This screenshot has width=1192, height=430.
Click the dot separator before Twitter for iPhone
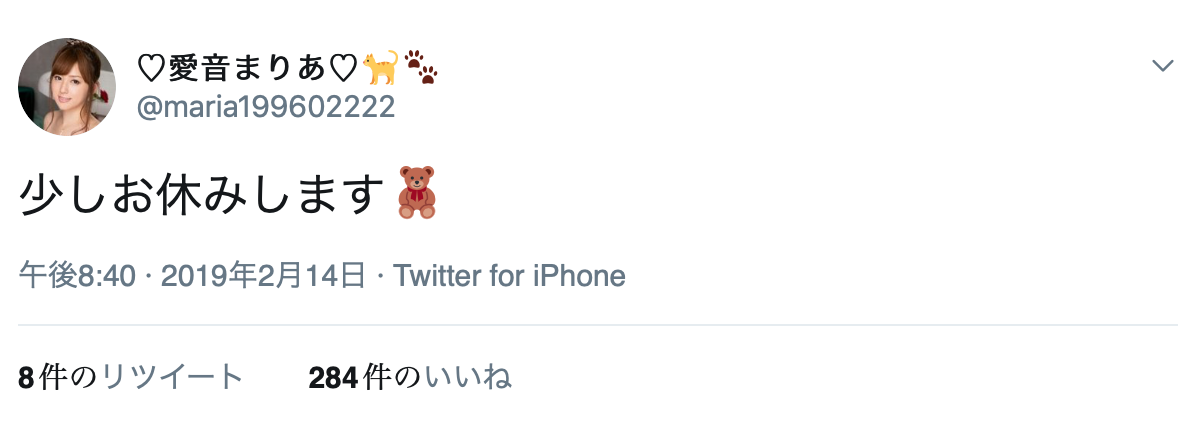380,277
